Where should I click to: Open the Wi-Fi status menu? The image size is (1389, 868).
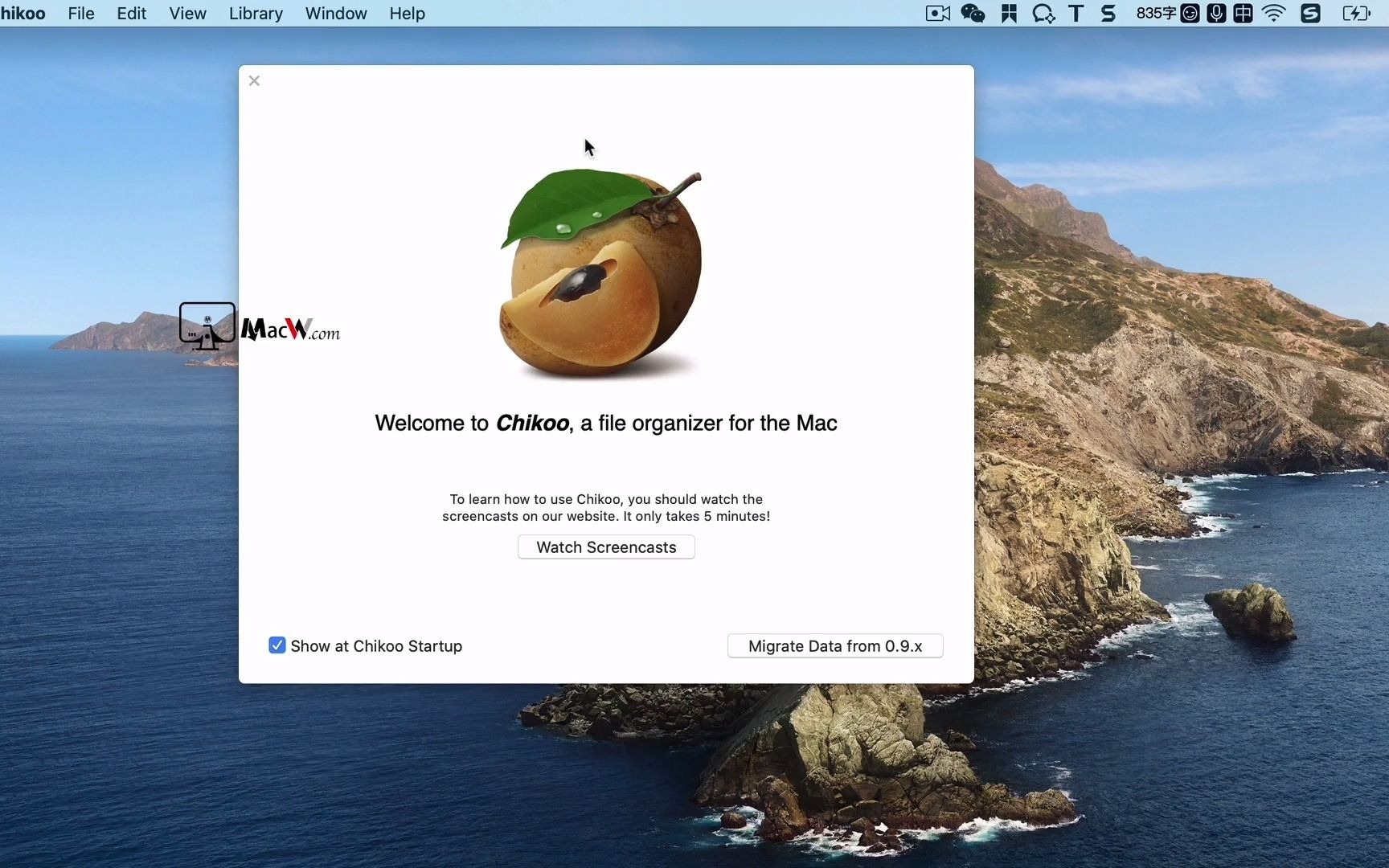point(1272,14)
